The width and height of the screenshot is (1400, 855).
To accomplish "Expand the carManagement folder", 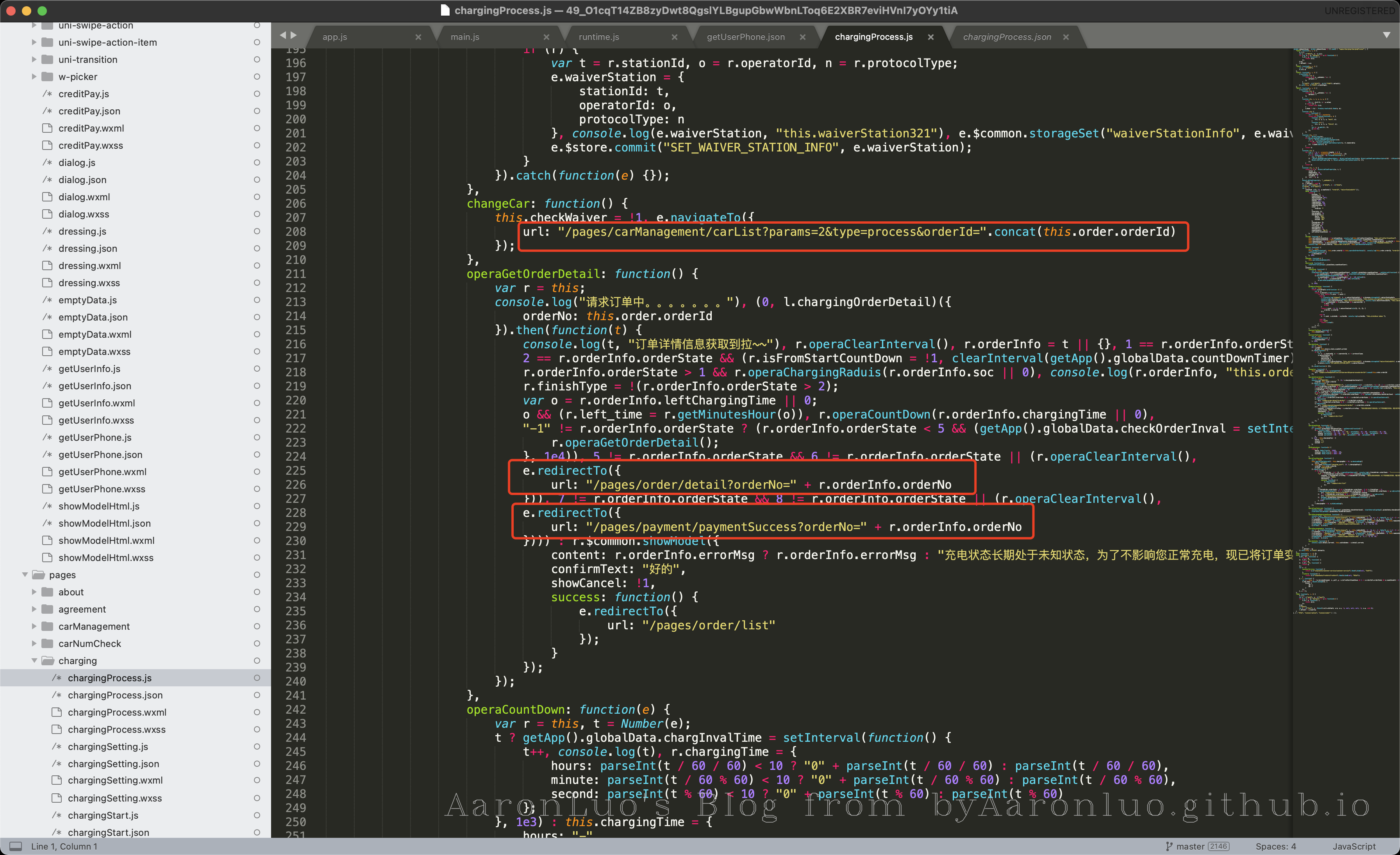I will [34, 626].
